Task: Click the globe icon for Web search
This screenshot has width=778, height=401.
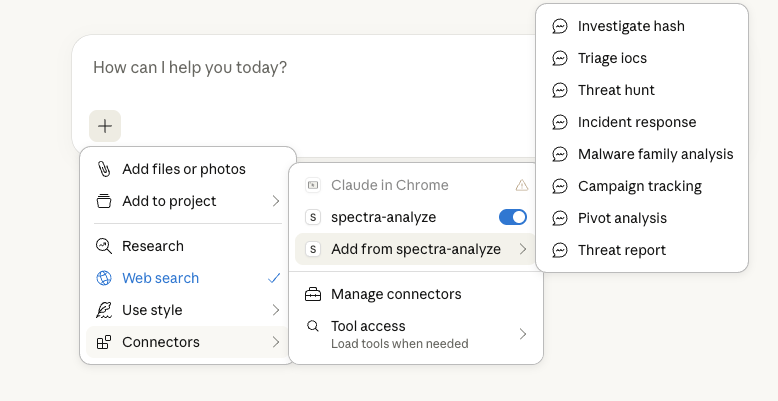Action: coord(104,278)
